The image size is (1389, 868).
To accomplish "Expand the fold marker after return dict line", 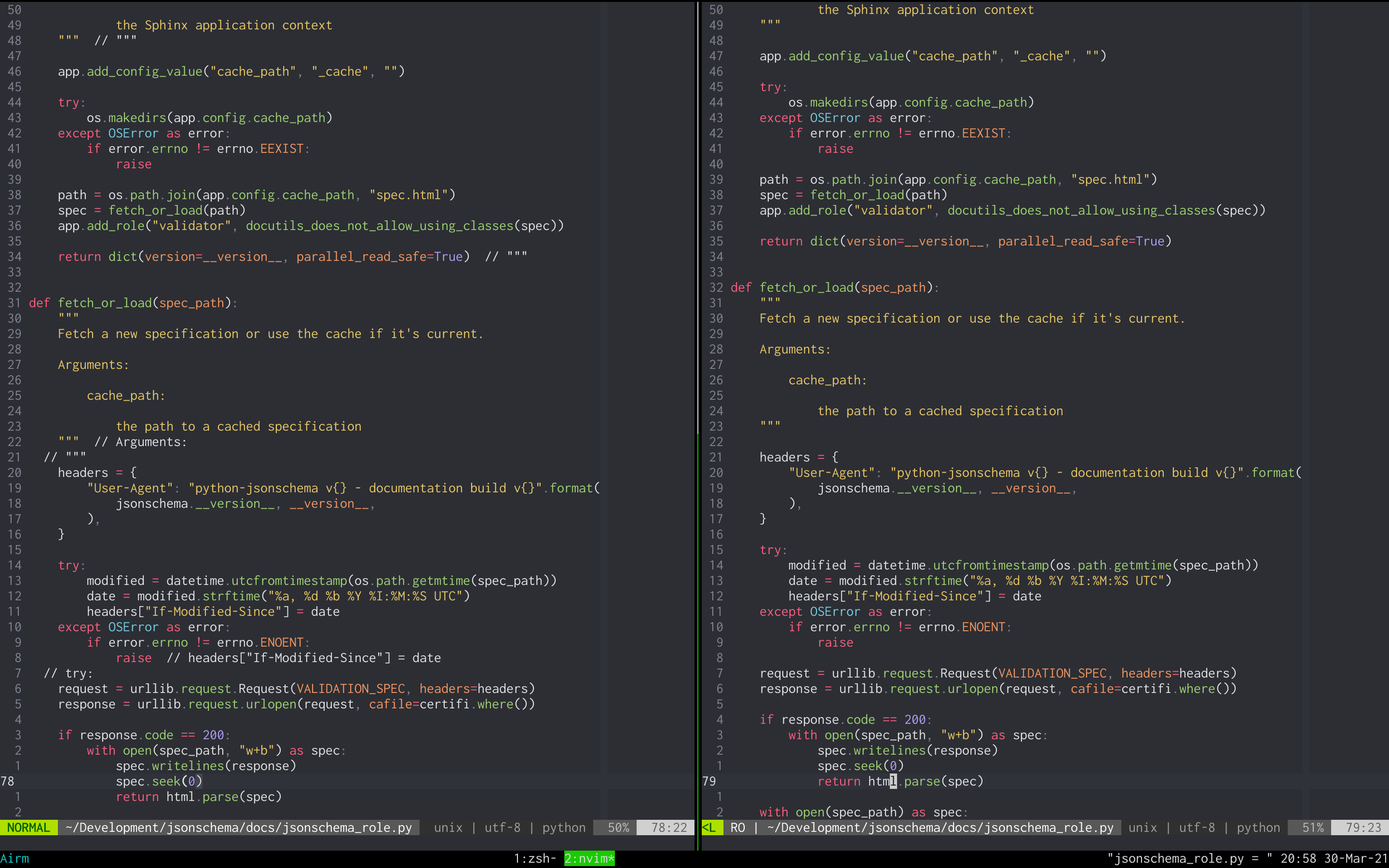I will [x=505, y=256].
